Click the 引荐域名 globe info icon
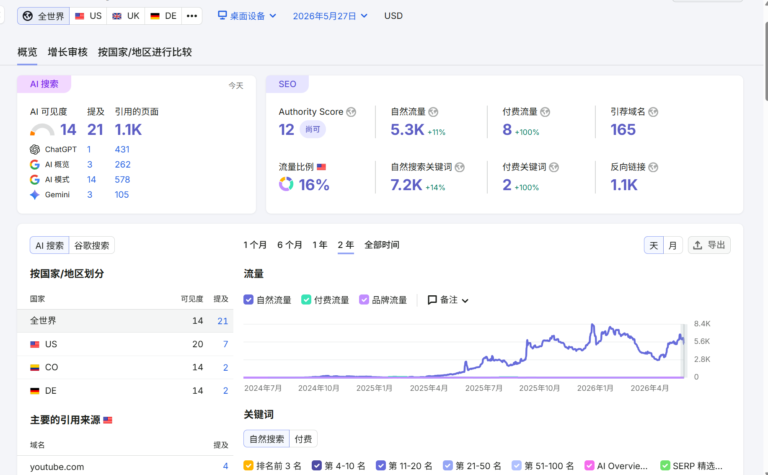Viewport: 768px width, 475px height. point(653,112)
